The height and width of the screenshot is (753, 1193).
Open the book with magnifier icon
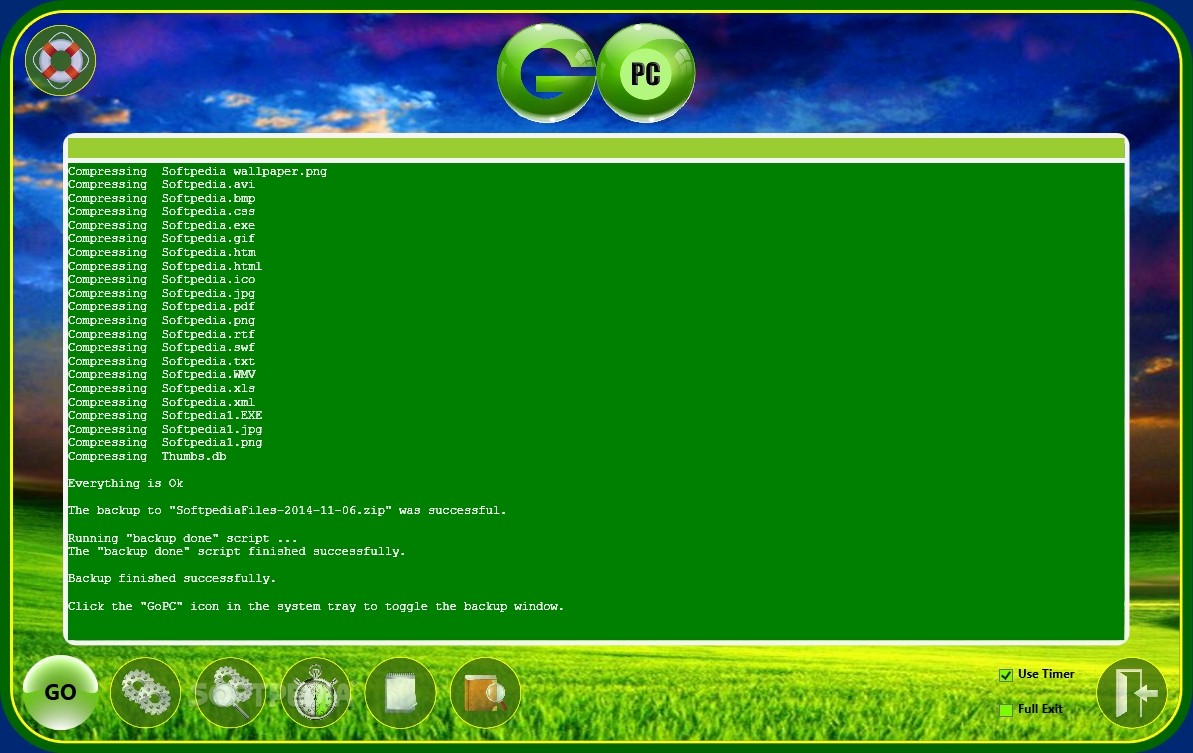[485, 693]
